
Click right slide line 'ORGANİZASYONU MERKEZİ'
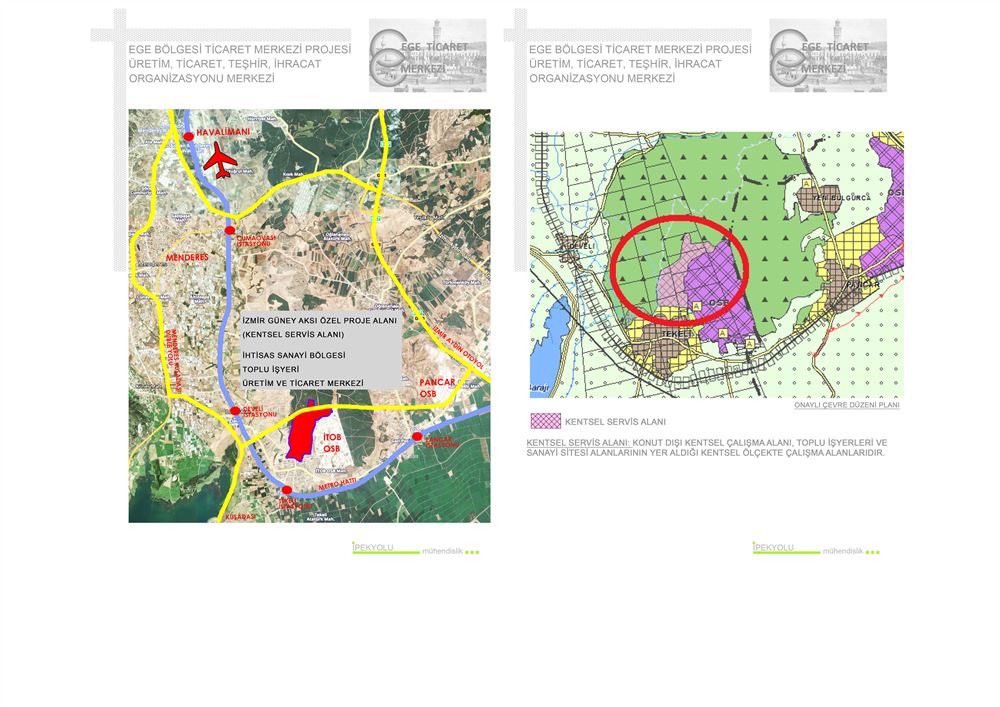[602, 78]
